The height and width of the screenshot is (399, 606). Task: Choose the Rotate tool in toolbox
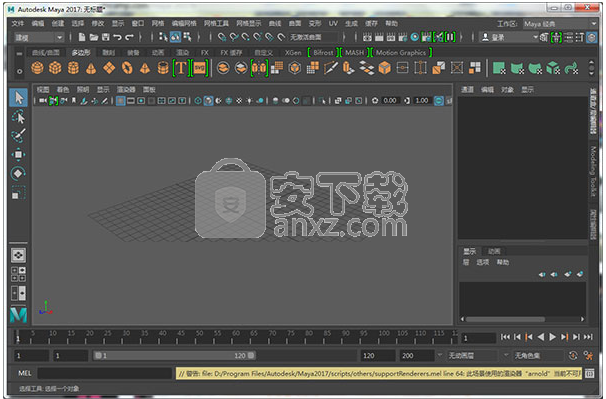(x=19, y=173)
